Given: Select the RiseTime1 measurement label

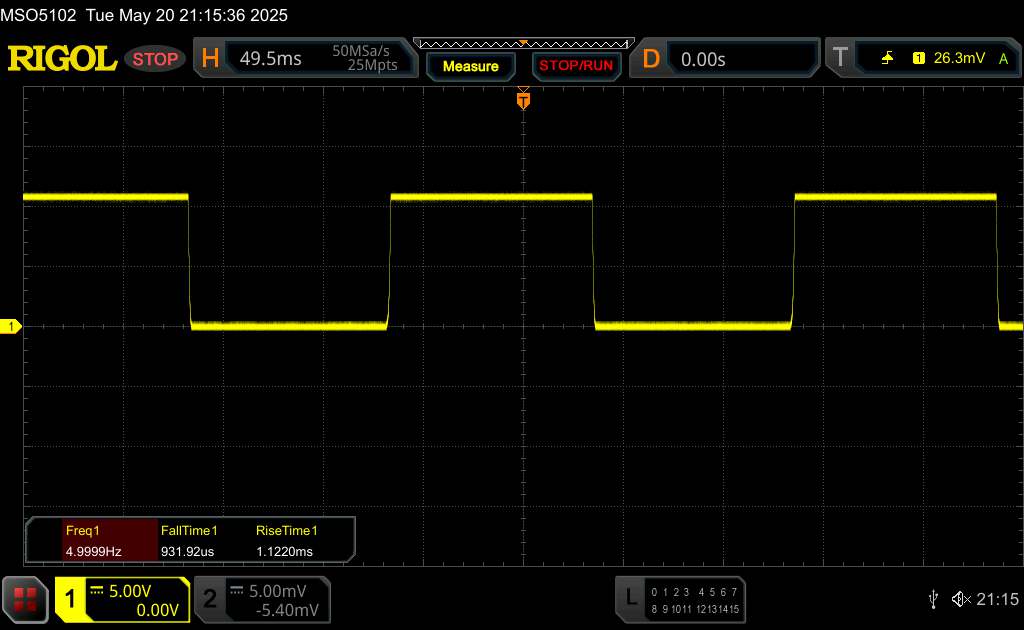Looking at the screenshot, I should [287, 531].
